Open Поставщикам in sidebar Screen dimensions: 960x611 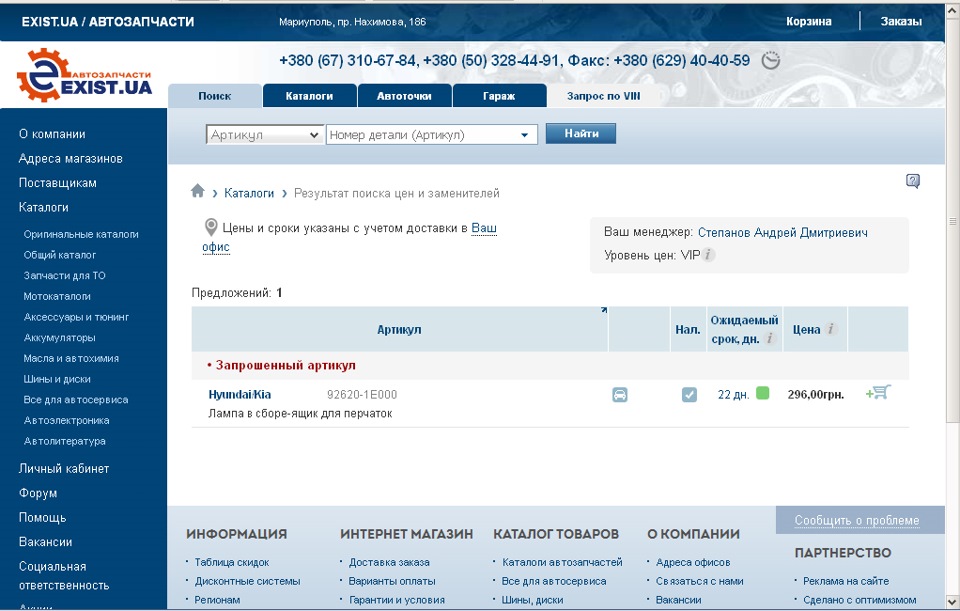(58, 183)
